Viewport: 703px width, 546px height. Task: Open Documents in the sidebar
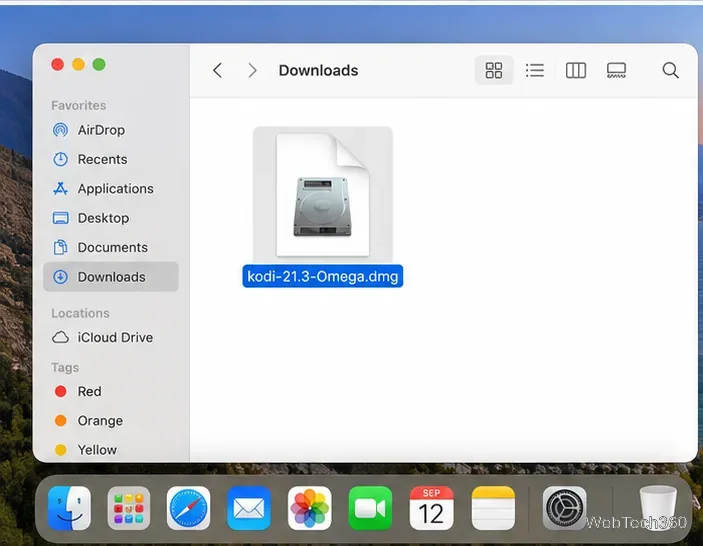coord(111,247)
